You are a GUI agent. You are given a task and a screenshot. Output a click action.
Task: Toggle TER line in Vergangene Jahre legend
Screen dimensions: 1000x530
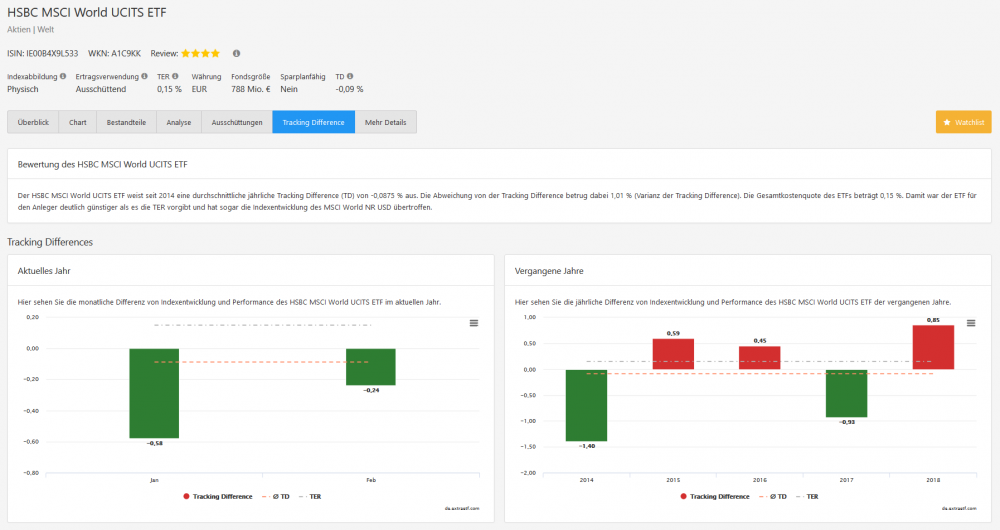(811, 496)
